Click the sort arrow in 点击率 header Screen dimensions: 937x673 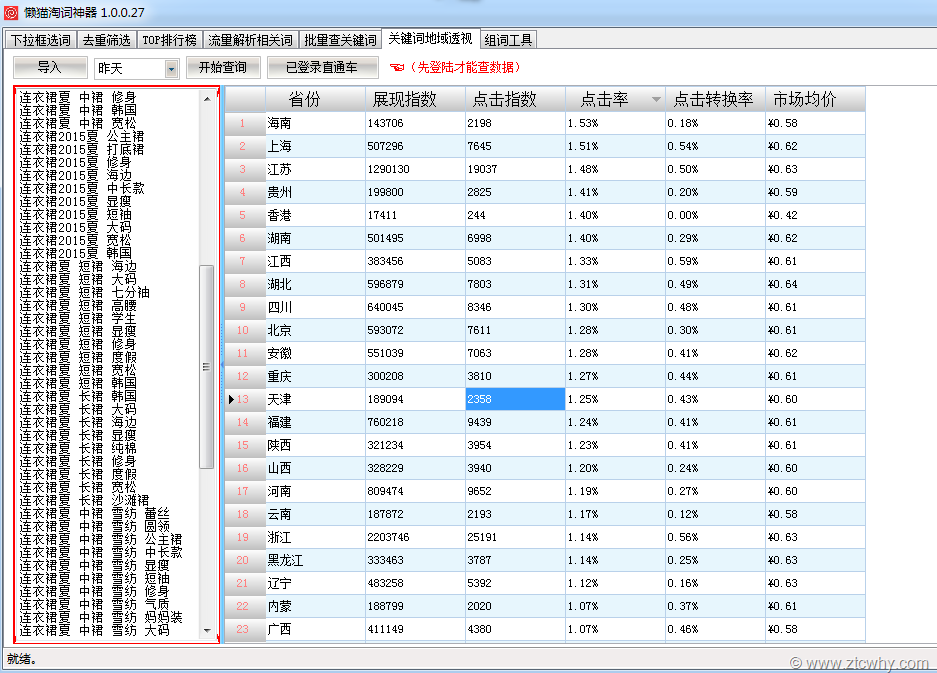pyautogui.click(x=656, y=100)
